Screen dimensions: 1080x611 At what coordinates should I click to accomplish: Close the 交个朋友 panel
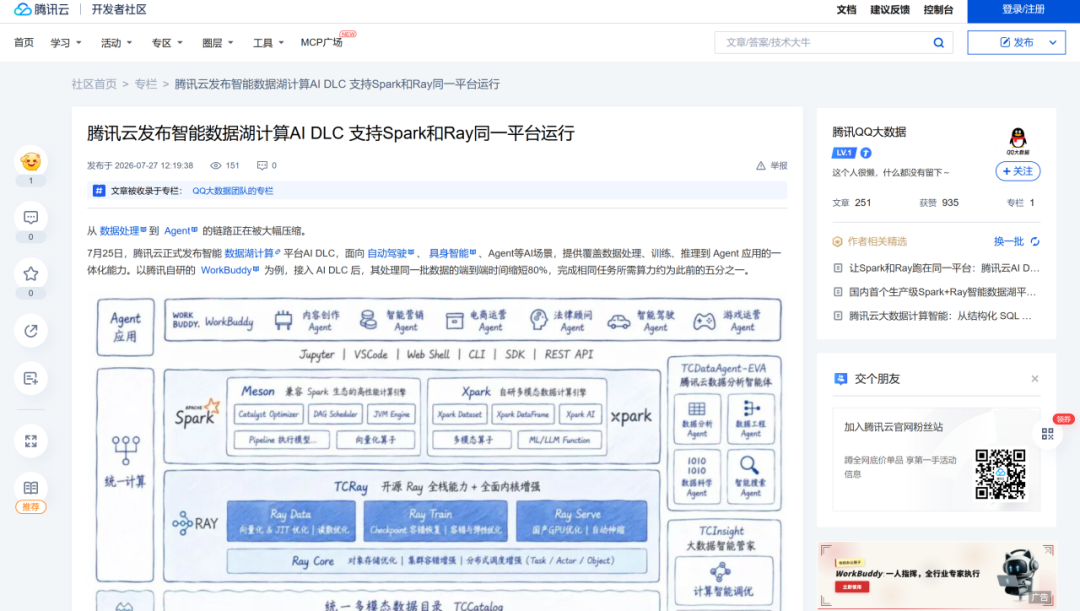pyautogui.click(x=1035, y=379)
